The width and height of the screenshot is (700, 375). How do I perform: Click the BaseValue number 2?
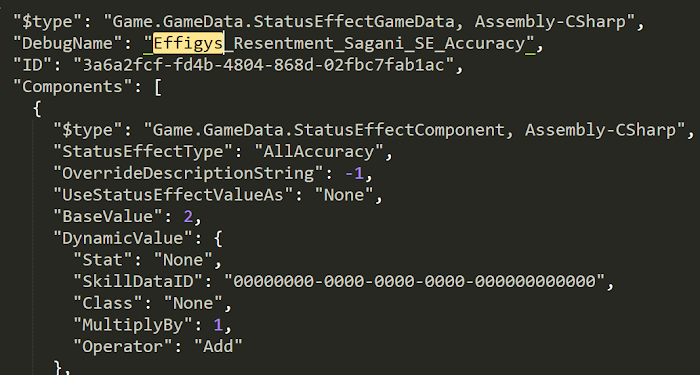pos(188,217)
